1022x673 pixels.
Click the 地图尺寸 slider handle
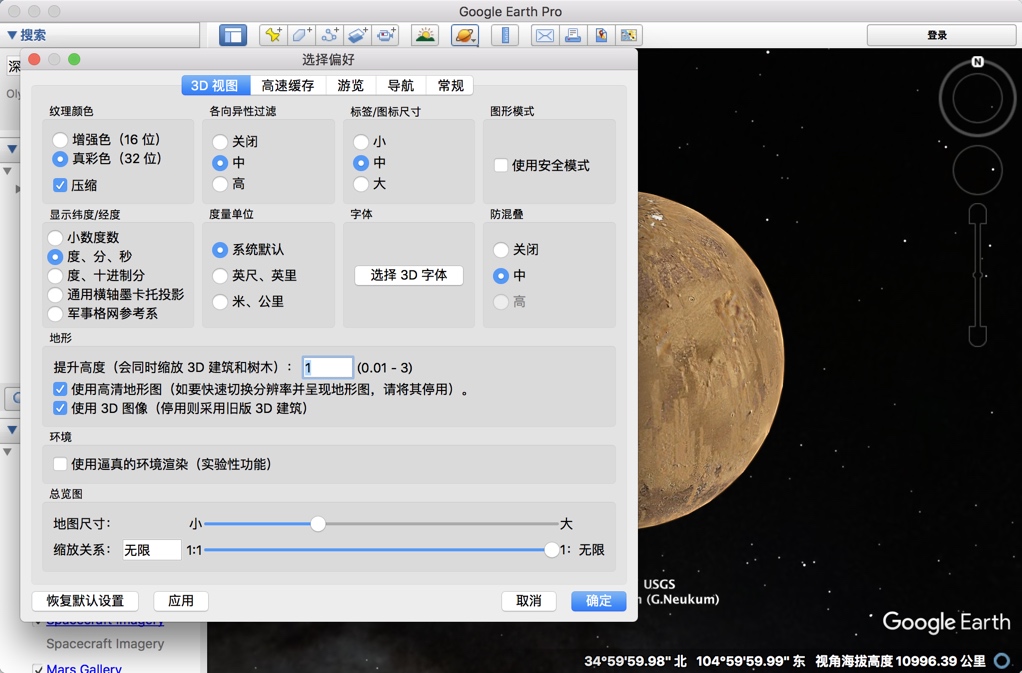[x=317, y=524]
